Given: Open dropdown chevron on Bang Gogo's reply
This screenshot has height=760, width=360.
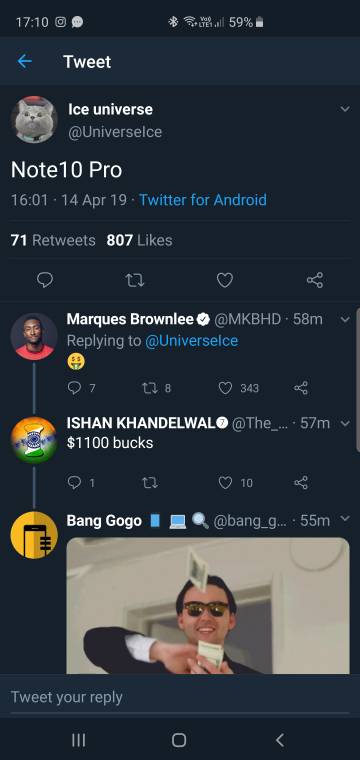Looking at the screenshot, I should click(345, 519).
